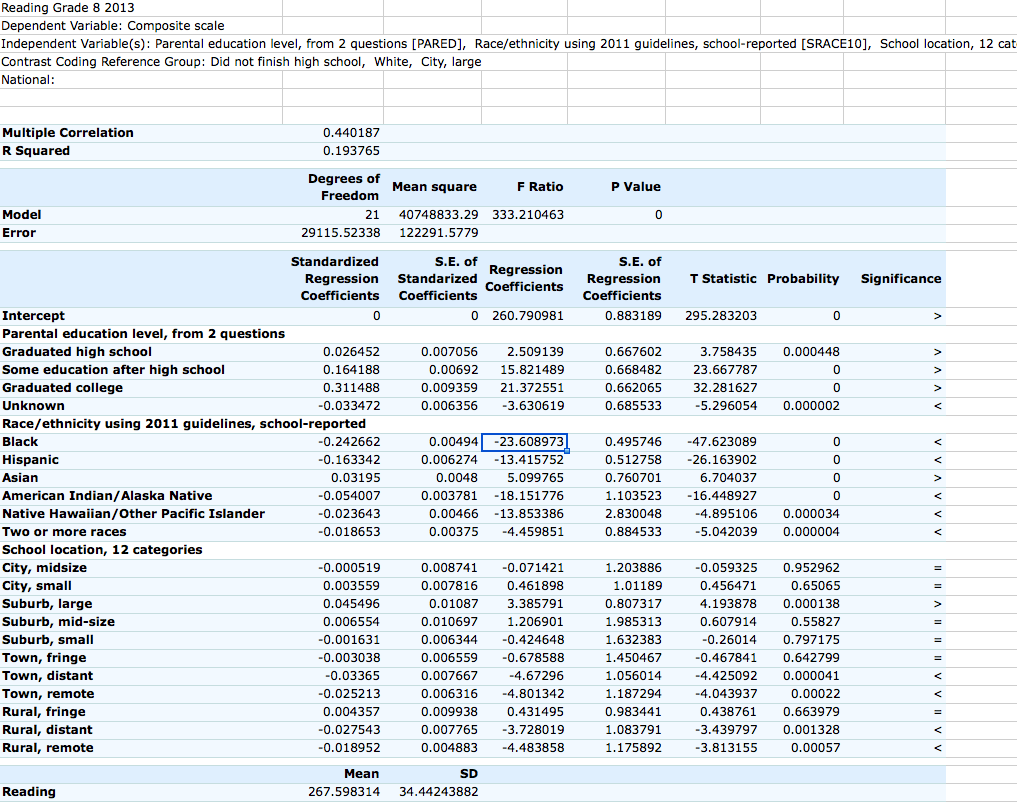
Task: Select the Model mean square 40748833.29
Action: pos(438,215)
